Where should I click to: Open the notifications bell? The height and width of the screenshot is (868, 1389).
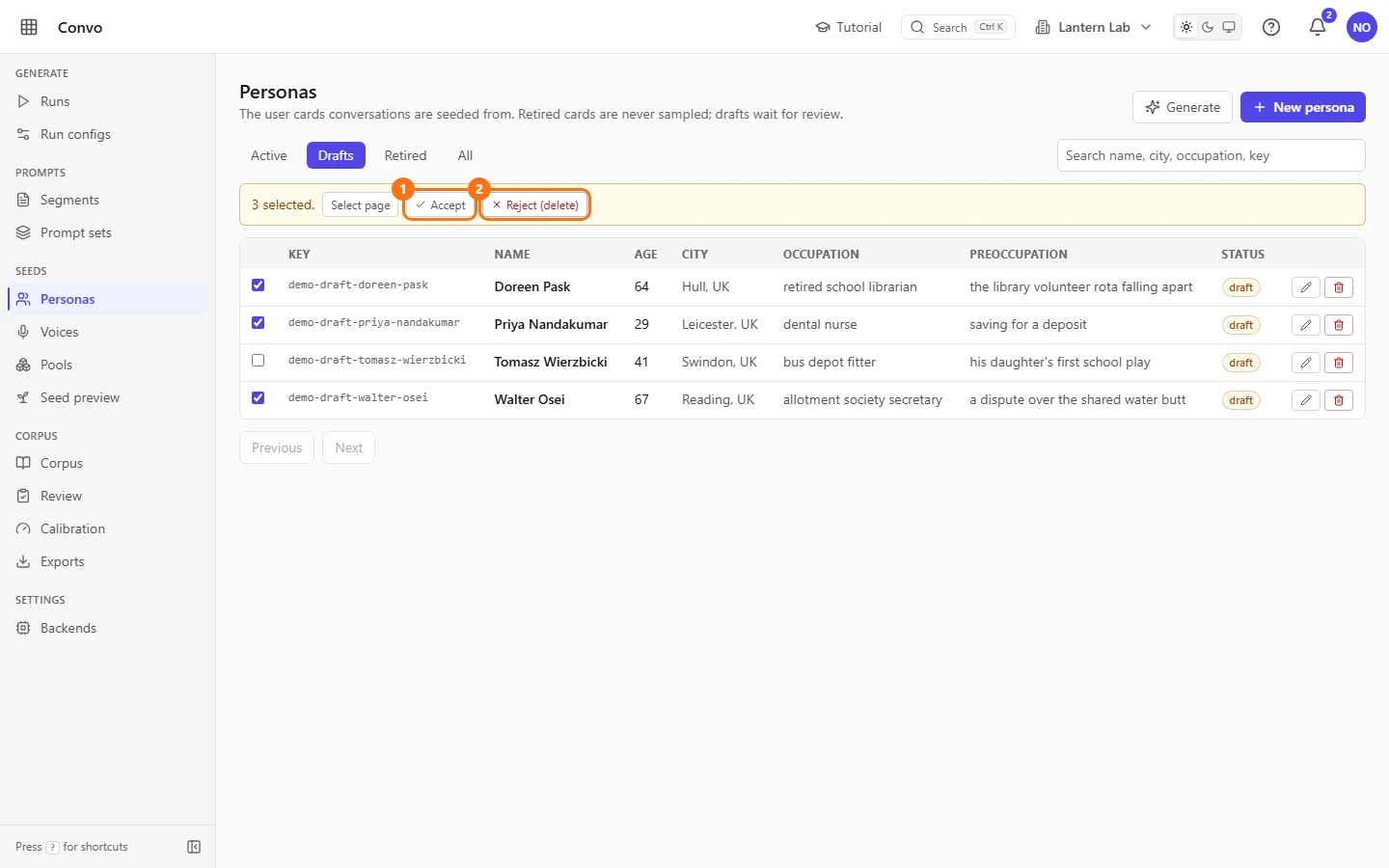1318,27
